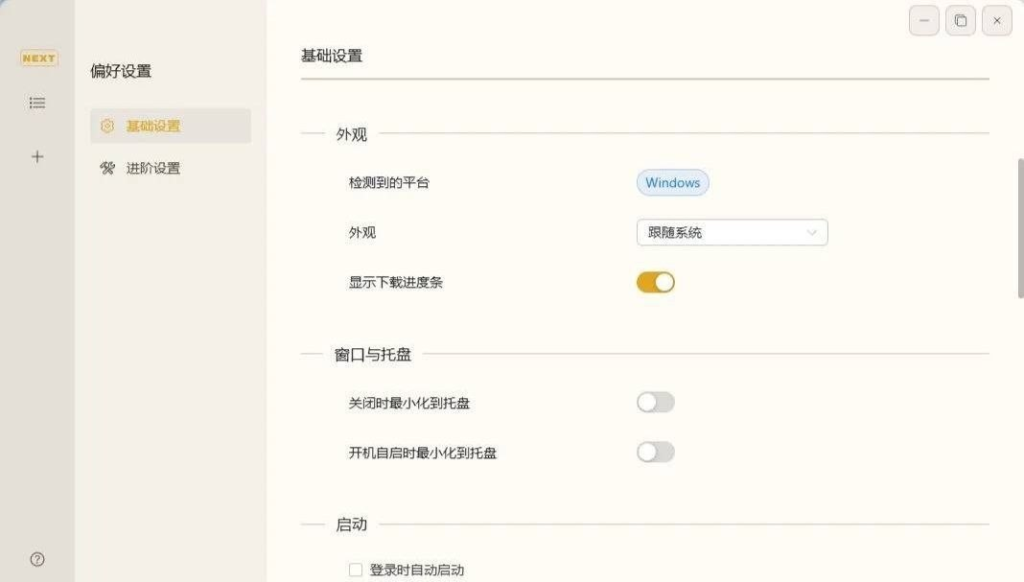Click the 基础设置 page title
The height and width of the screenshot is (582, 1024).
click(x=330, y=56)
